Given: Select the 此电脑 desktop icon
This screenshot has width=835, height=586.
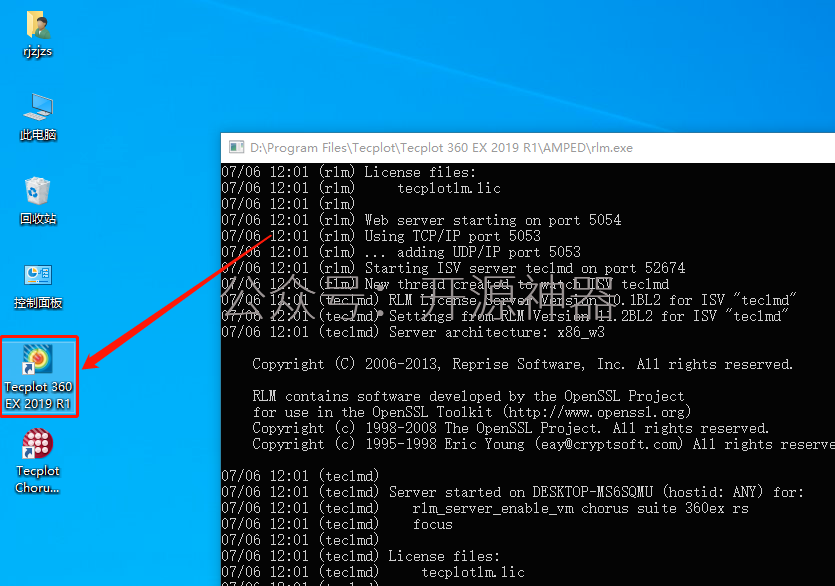Looking at the screenshot, I should (x=38, y=117).
